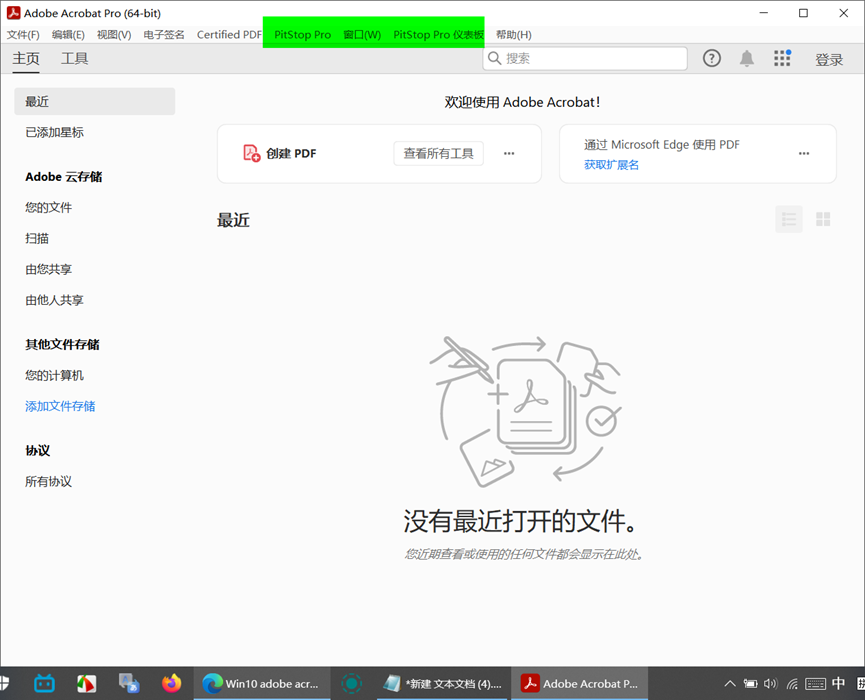
Task: Select 最近 in the sidebar
Action: click(95, 101)
